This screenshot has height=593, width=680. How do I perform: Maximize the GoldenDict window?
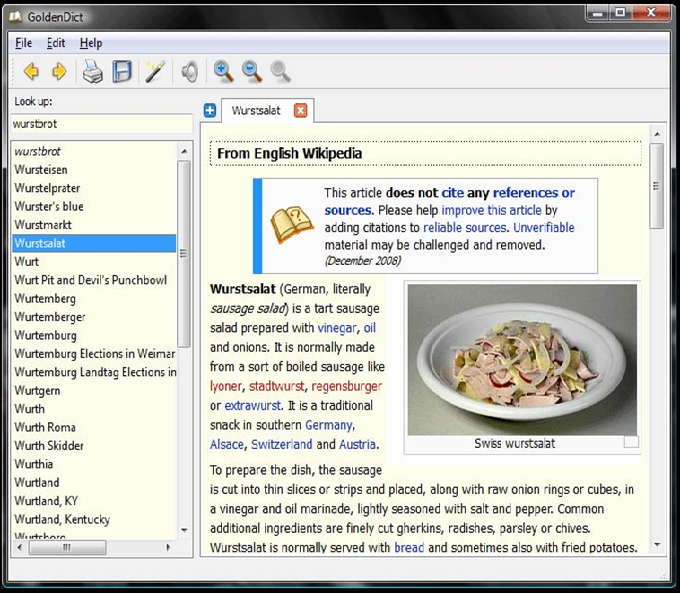(620, 13)
